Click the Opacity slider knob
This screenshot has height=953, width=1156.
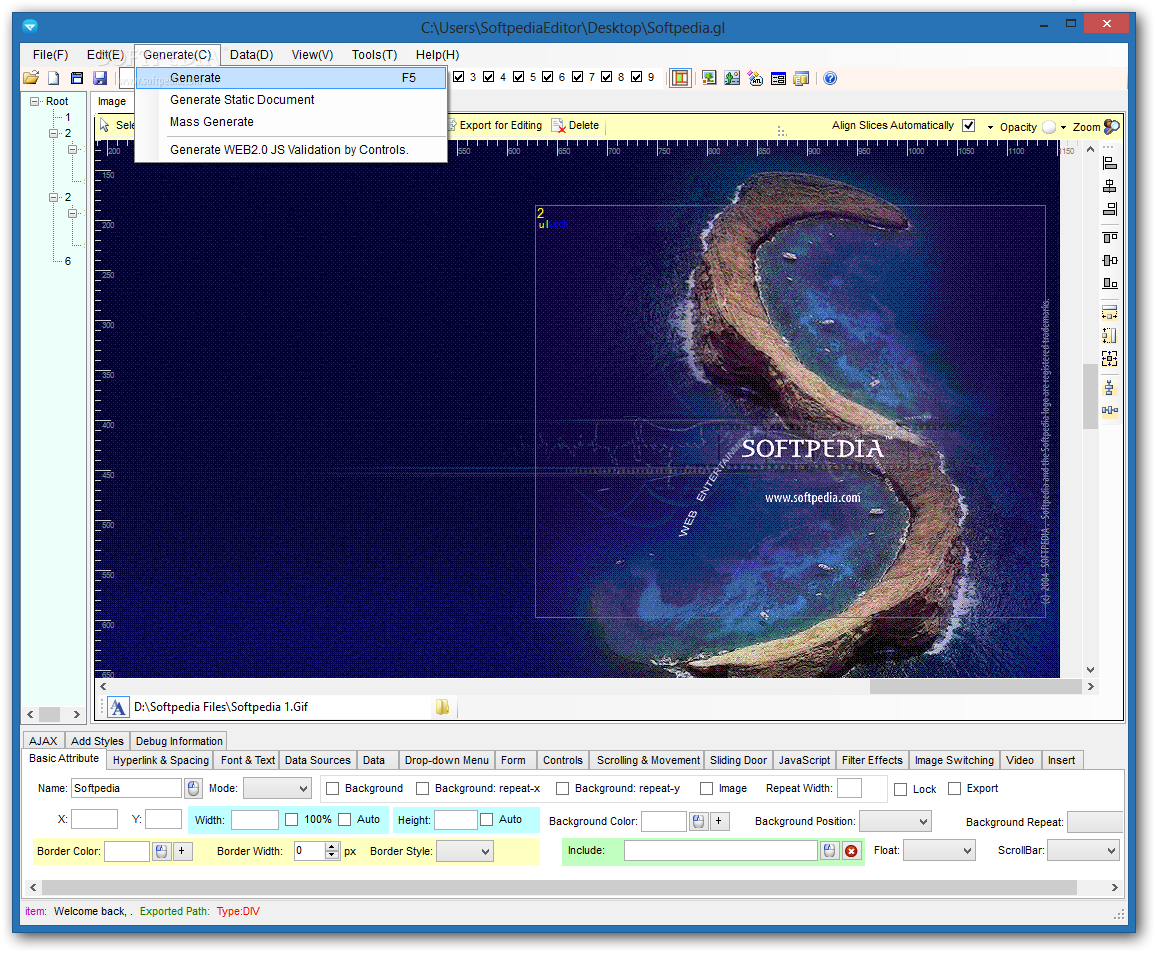1049,127
